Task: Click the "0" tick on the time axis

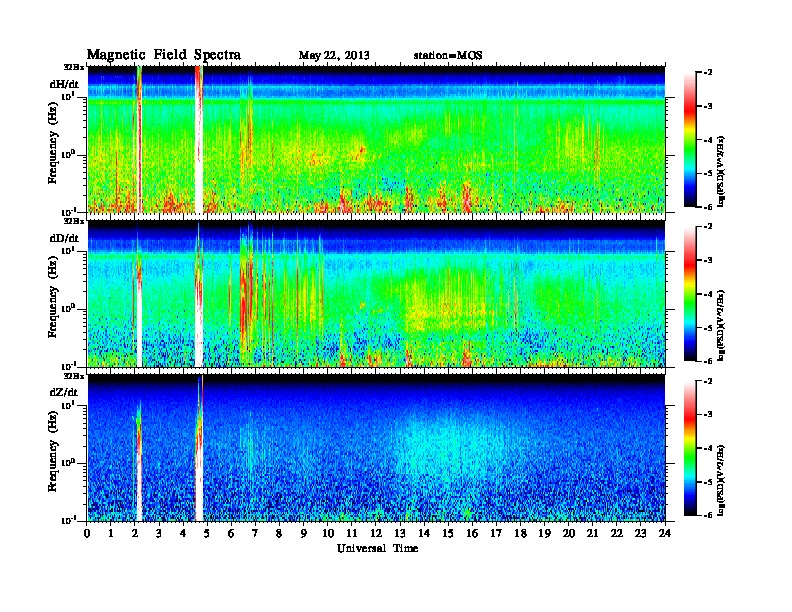Action: click(87, 534)
